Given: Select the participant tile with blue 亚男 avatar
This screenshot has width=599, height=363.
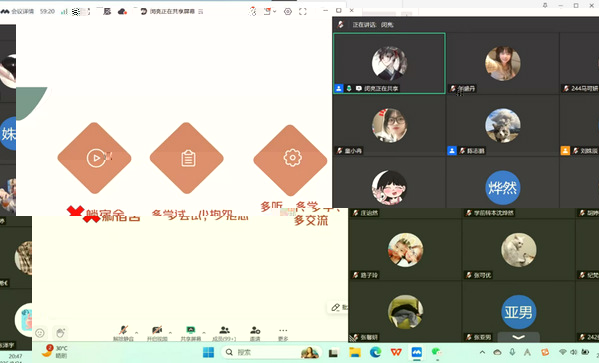Looking at the screenshot, I should [x=518, y=311].
